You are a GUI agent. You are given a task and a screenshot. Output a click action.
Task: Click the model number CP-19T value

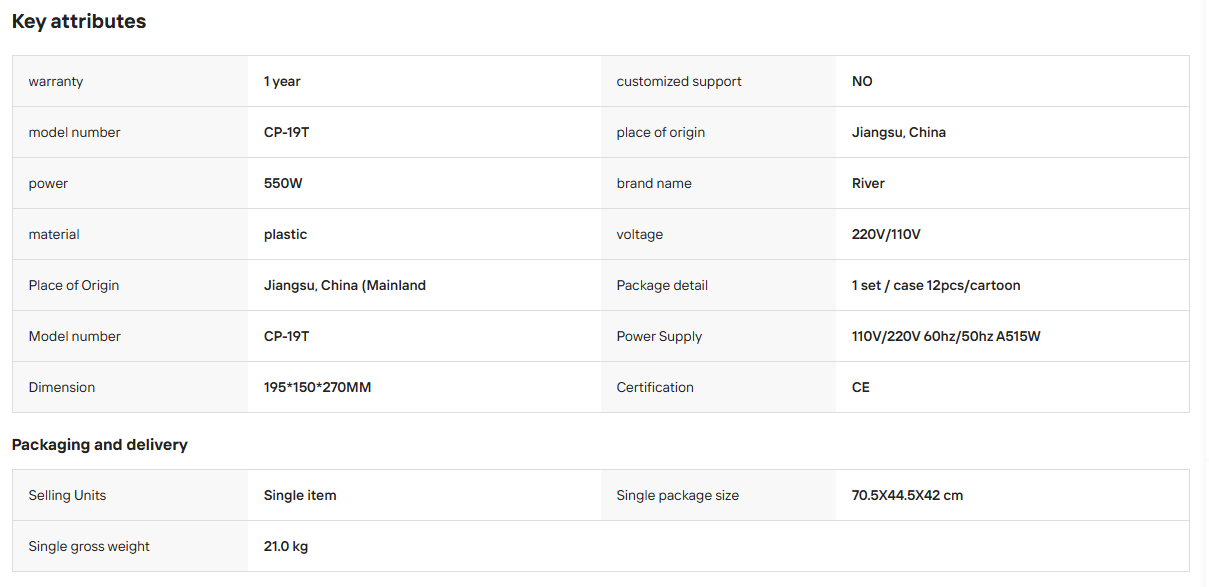point(286,132)
